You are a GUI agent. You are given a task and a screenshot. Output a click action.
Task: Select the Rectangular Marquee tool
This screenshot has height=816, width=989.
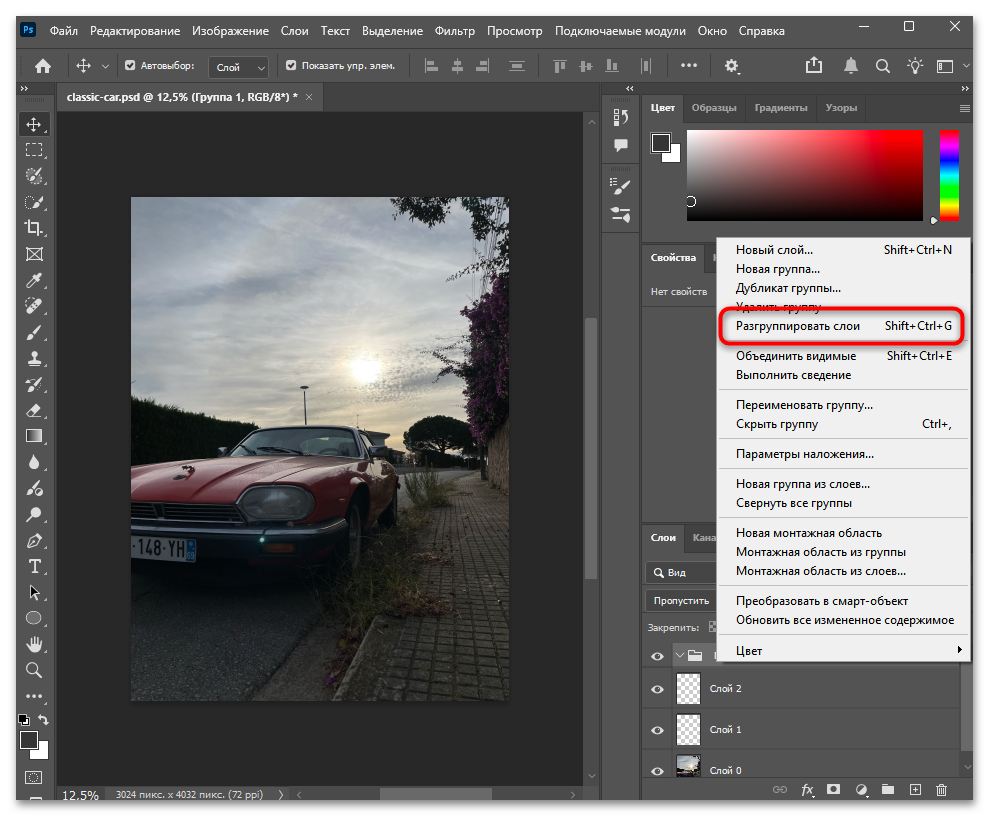tap(34, 150)
